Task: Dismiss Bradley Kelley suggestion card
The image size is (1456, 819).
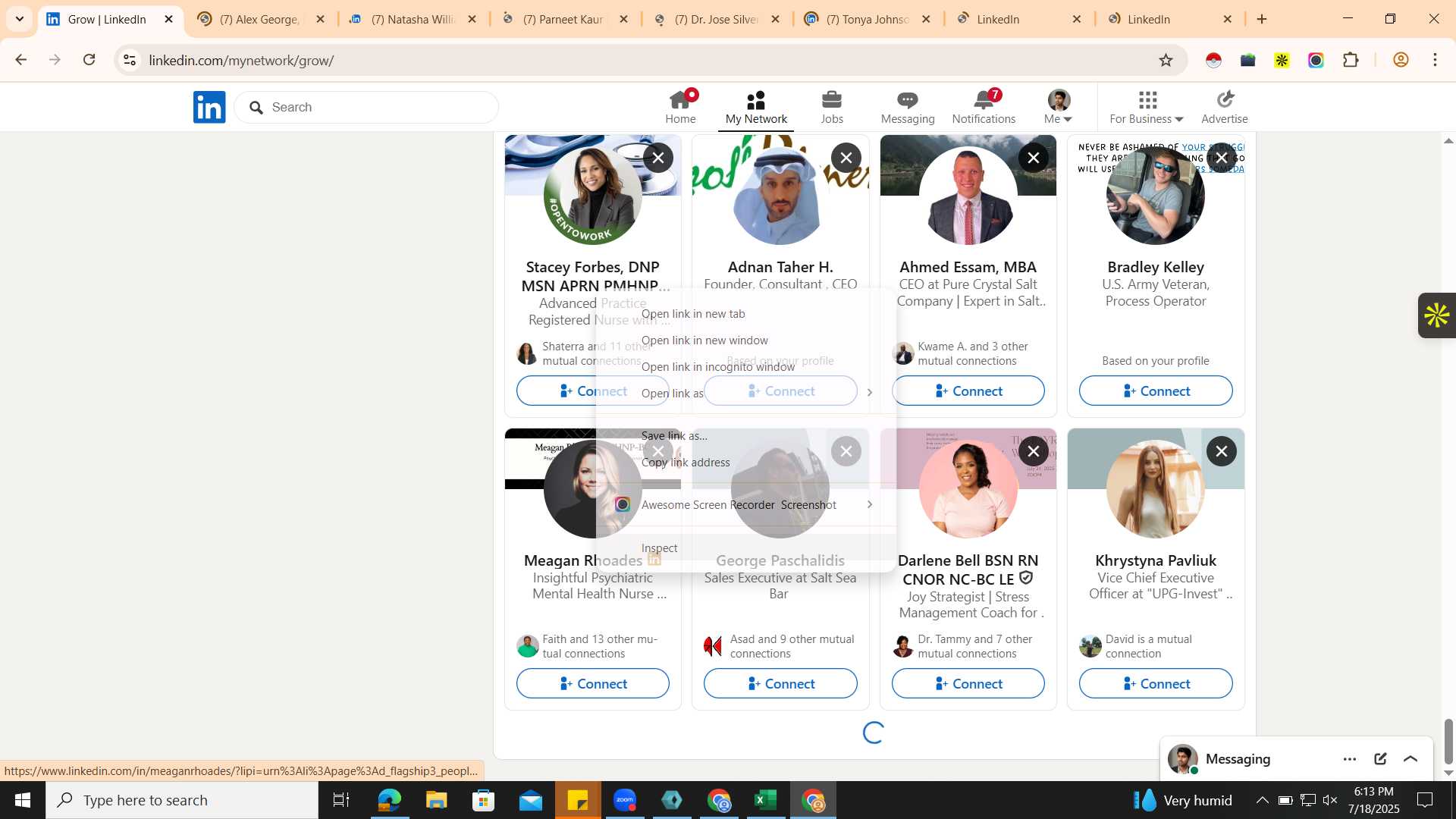Action: coord(1222,158)
